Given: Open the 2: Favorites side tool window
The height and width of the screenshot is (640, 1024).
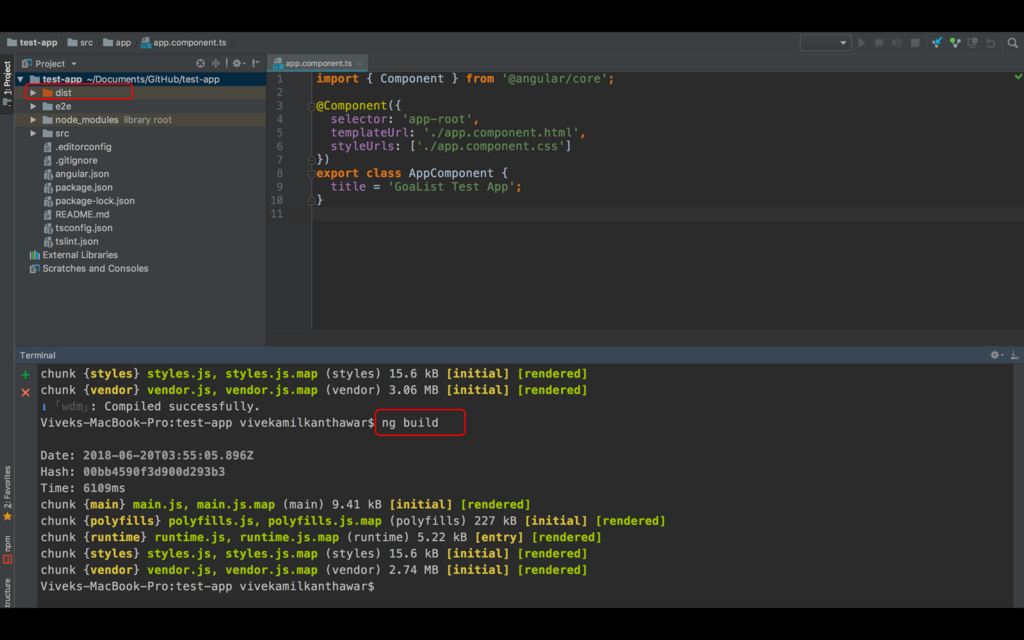Looking at the screenshot, I should click(x=7, y=493).
